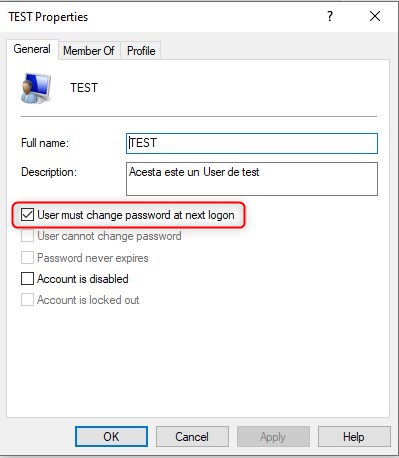Confirm changes with the OK button
The width and height of the screenshot is (399, 458).
coord(111,437)
